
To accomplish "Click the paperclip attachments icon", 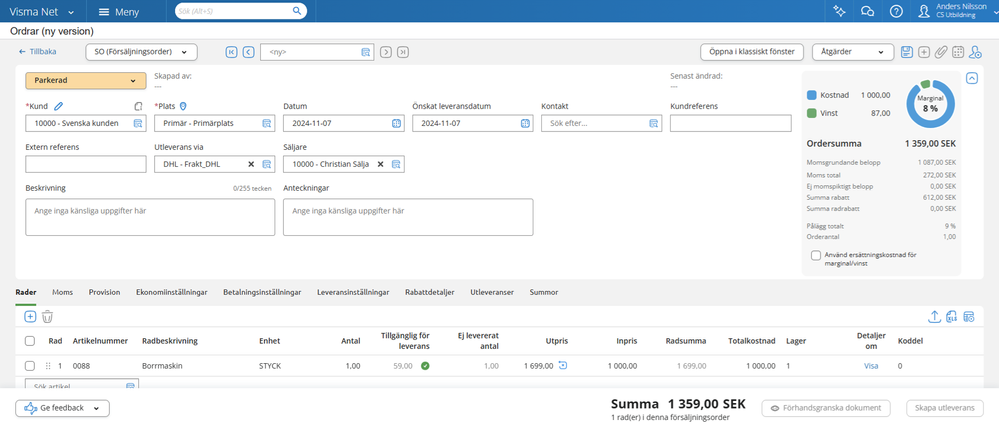I will (941, 52).
